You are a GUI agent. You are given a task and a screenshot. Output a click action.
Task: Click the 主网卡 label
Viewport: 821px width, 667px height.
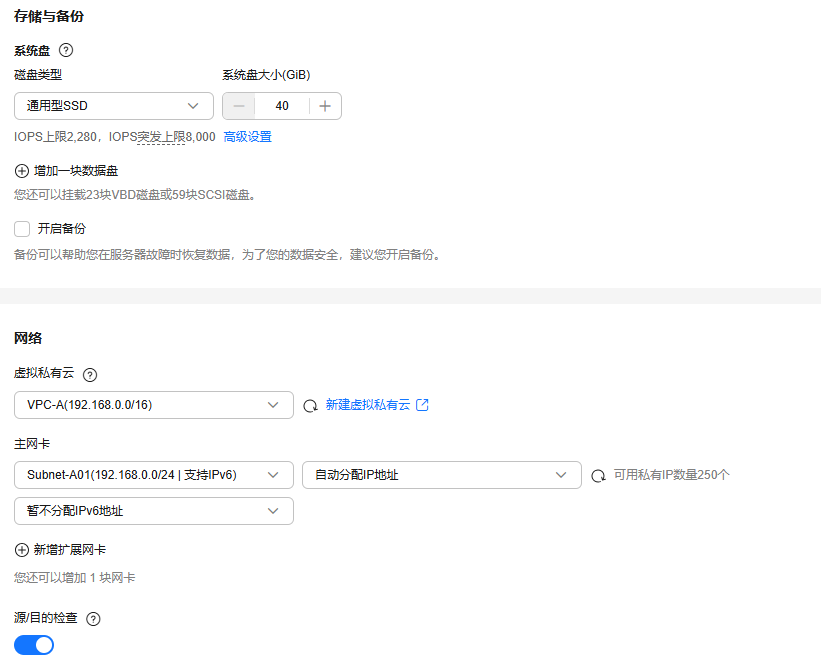pyautogui.click(x=32, y=444)
